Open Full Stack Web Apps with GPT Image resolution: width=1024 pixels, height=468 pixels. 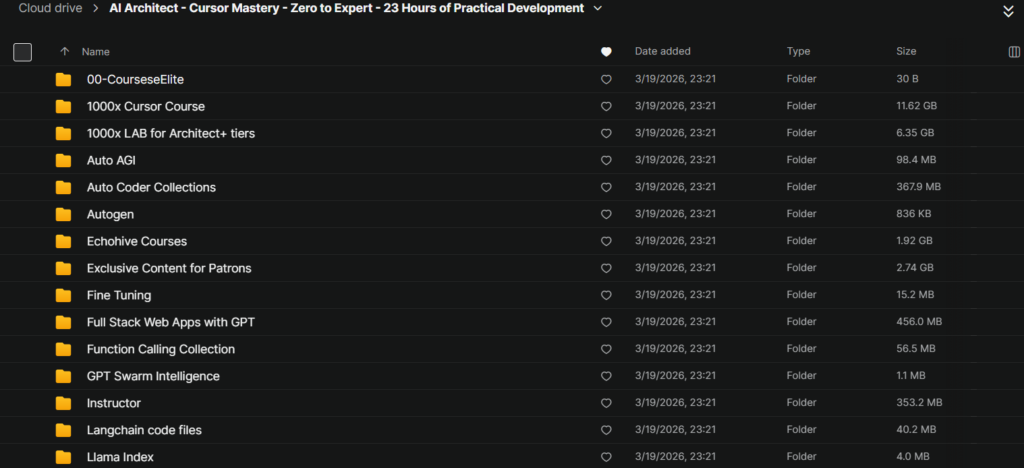[x=171, y=322]
